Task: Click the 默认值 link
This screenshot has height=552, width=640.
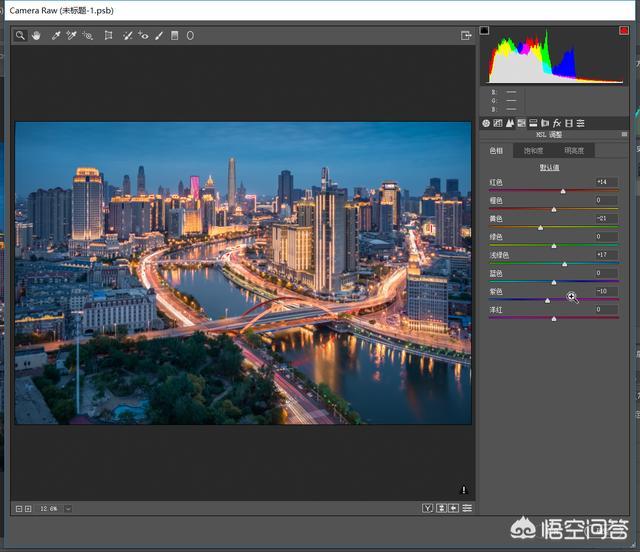Action: 551,168
